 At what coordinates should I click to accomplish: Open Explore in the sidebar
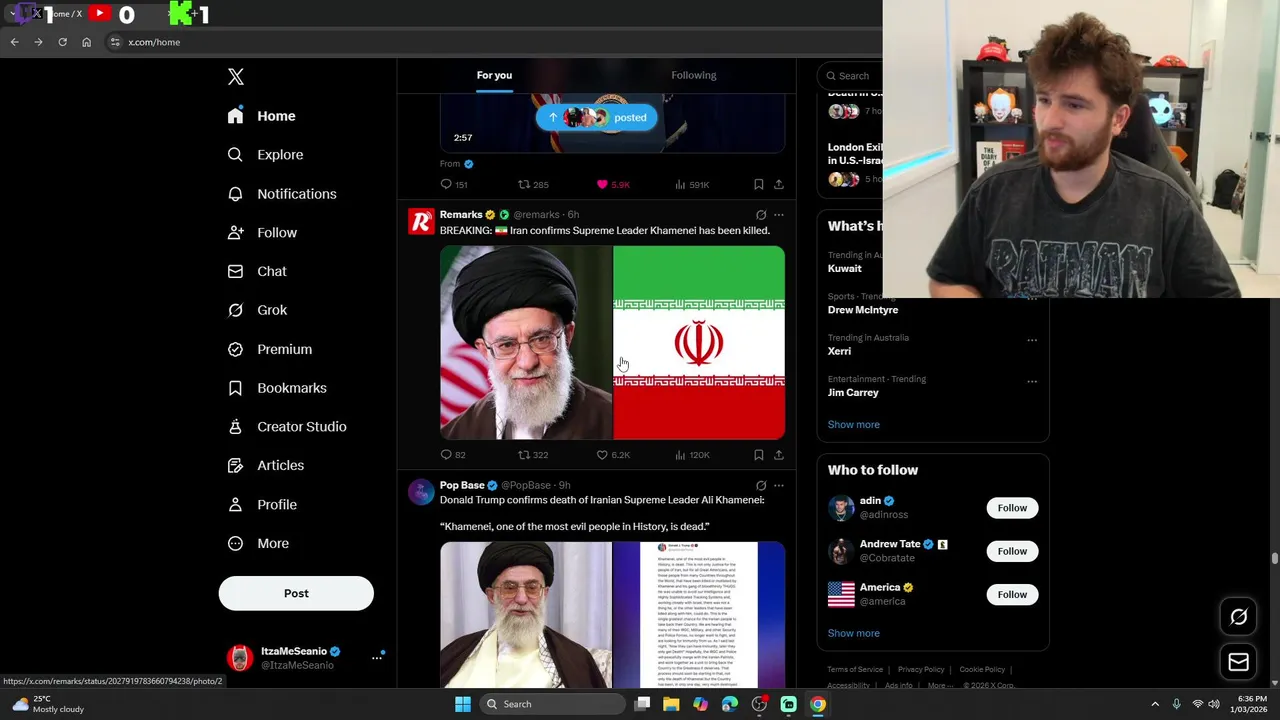[x=265, y=155]
